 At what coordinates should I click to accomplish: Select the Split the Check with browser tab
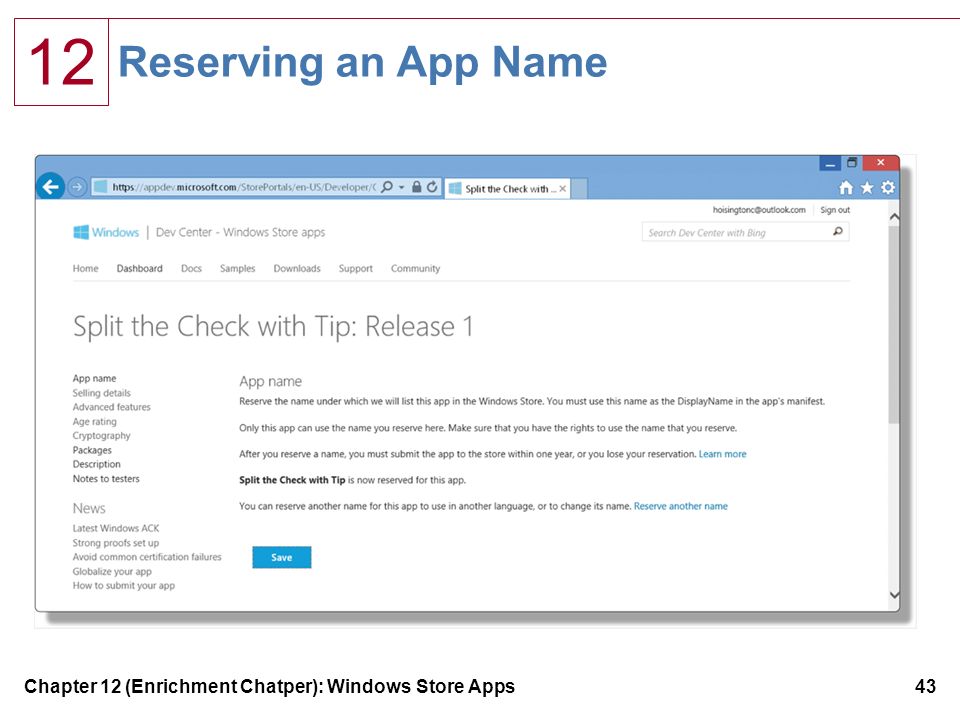(x=508, y=189)
